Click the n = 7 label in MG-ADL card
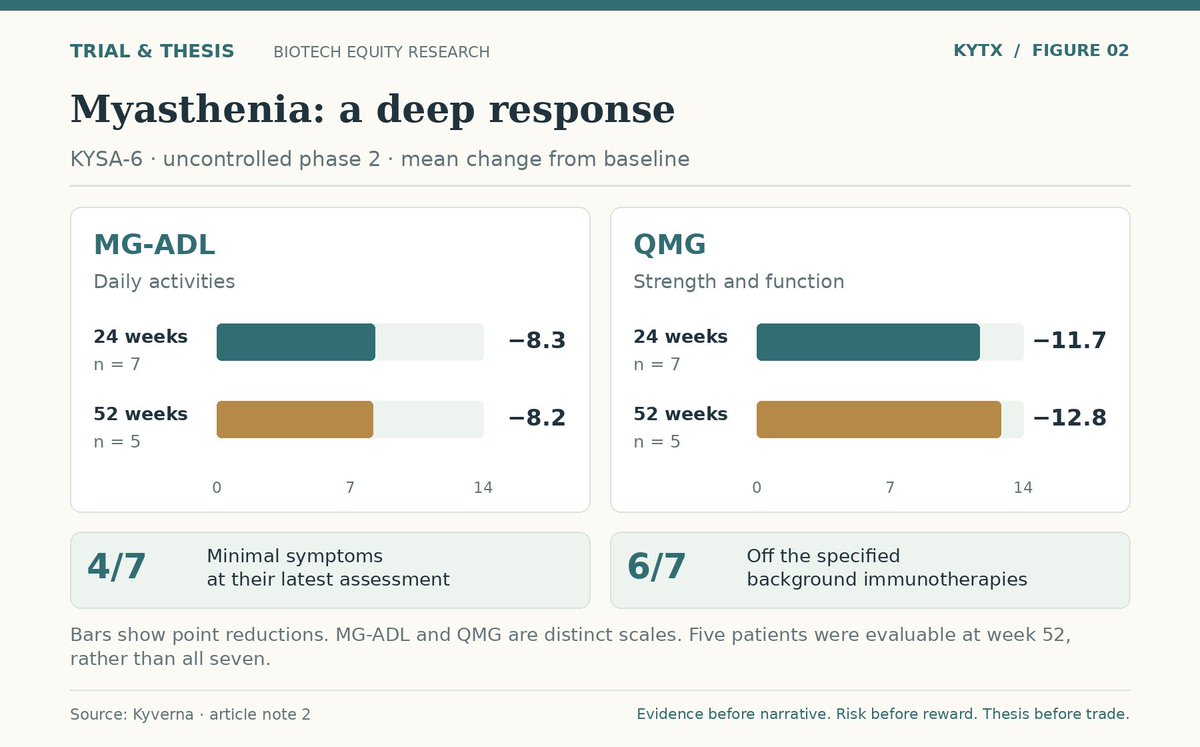The image size is (1200, 747). point(117,365)
